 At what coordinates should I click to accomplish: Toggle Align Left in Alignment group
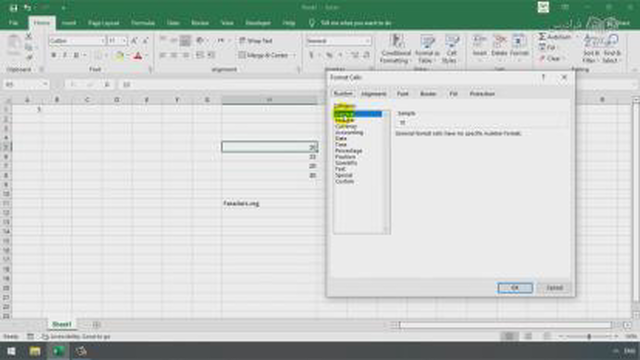163,55
